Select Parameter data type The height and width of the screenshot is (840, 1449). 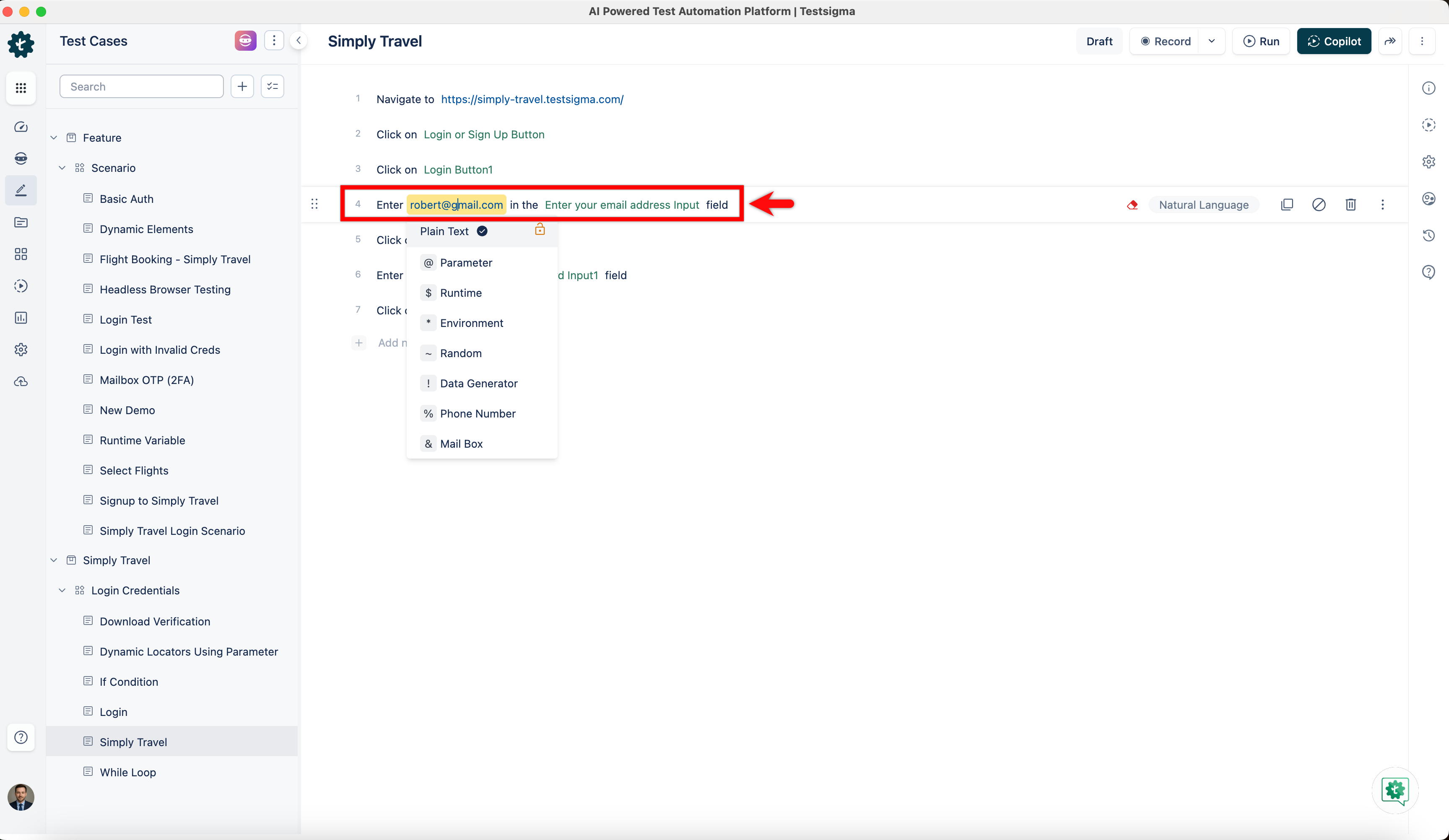coord(482,263)
